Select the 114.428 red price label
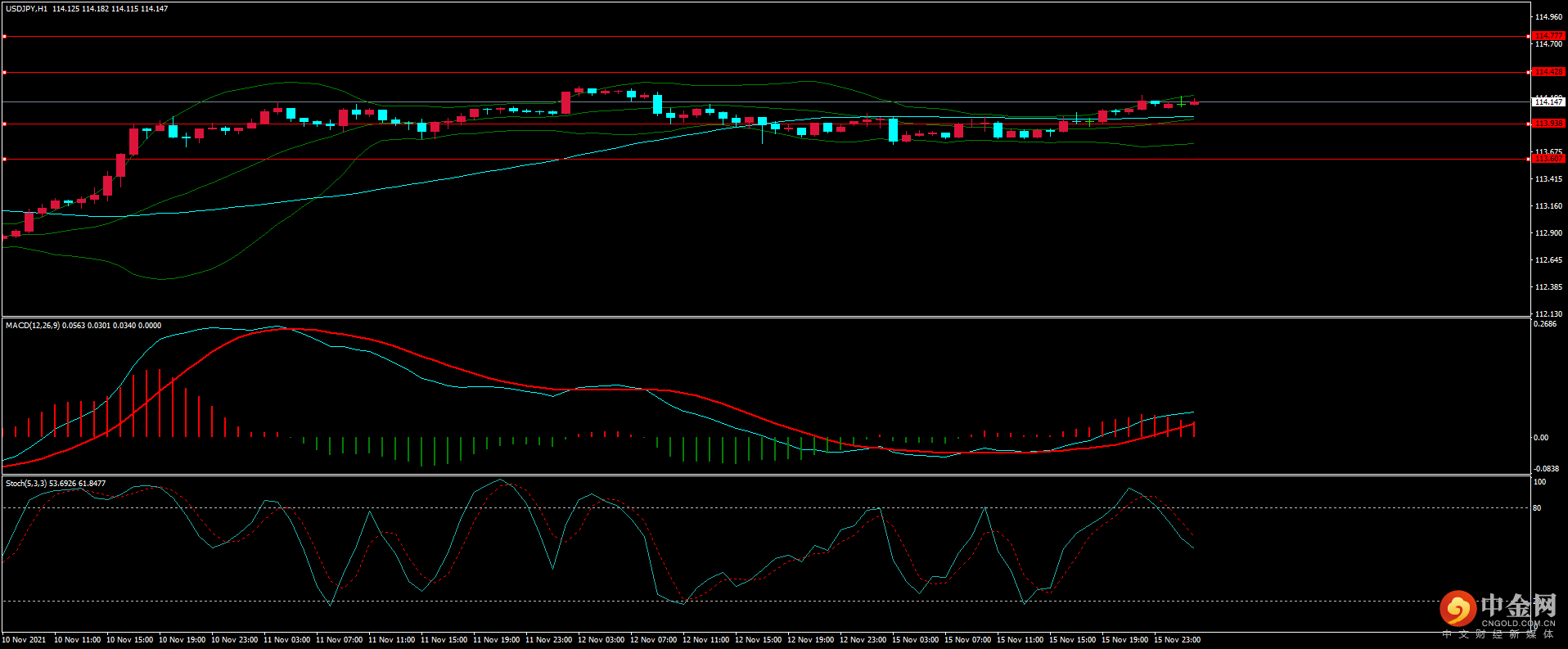Screen dimensions: 1568x649 pos(1548,72)
